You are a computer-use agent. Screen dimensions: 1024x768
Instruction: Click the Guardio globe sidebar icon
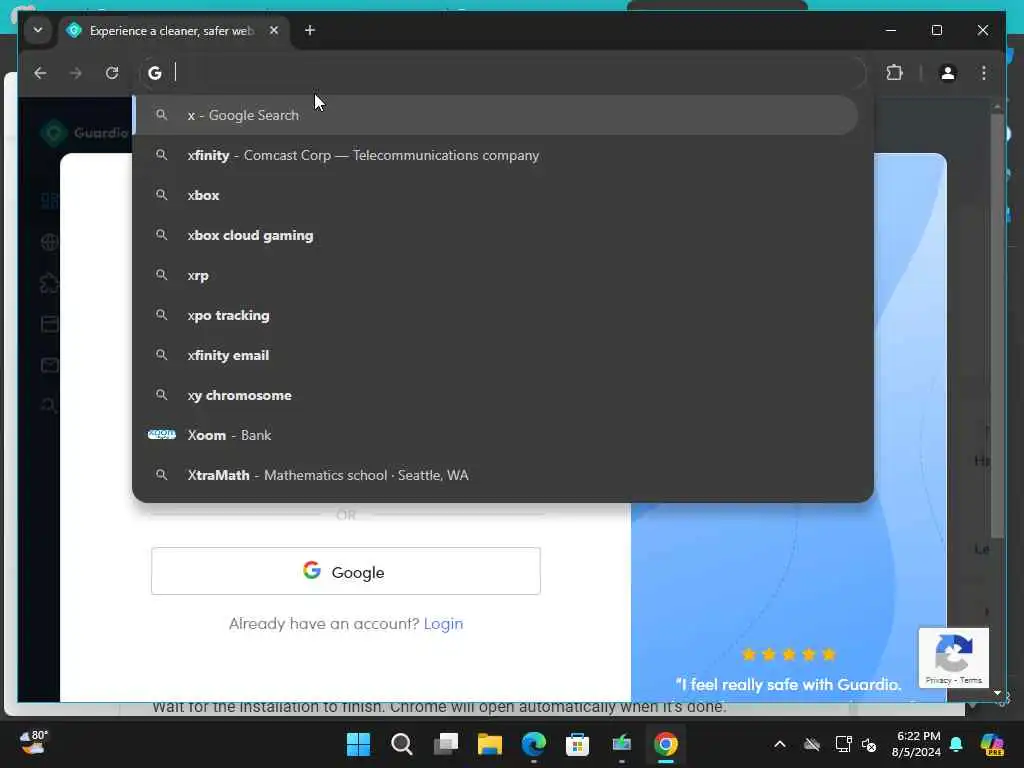50,242
